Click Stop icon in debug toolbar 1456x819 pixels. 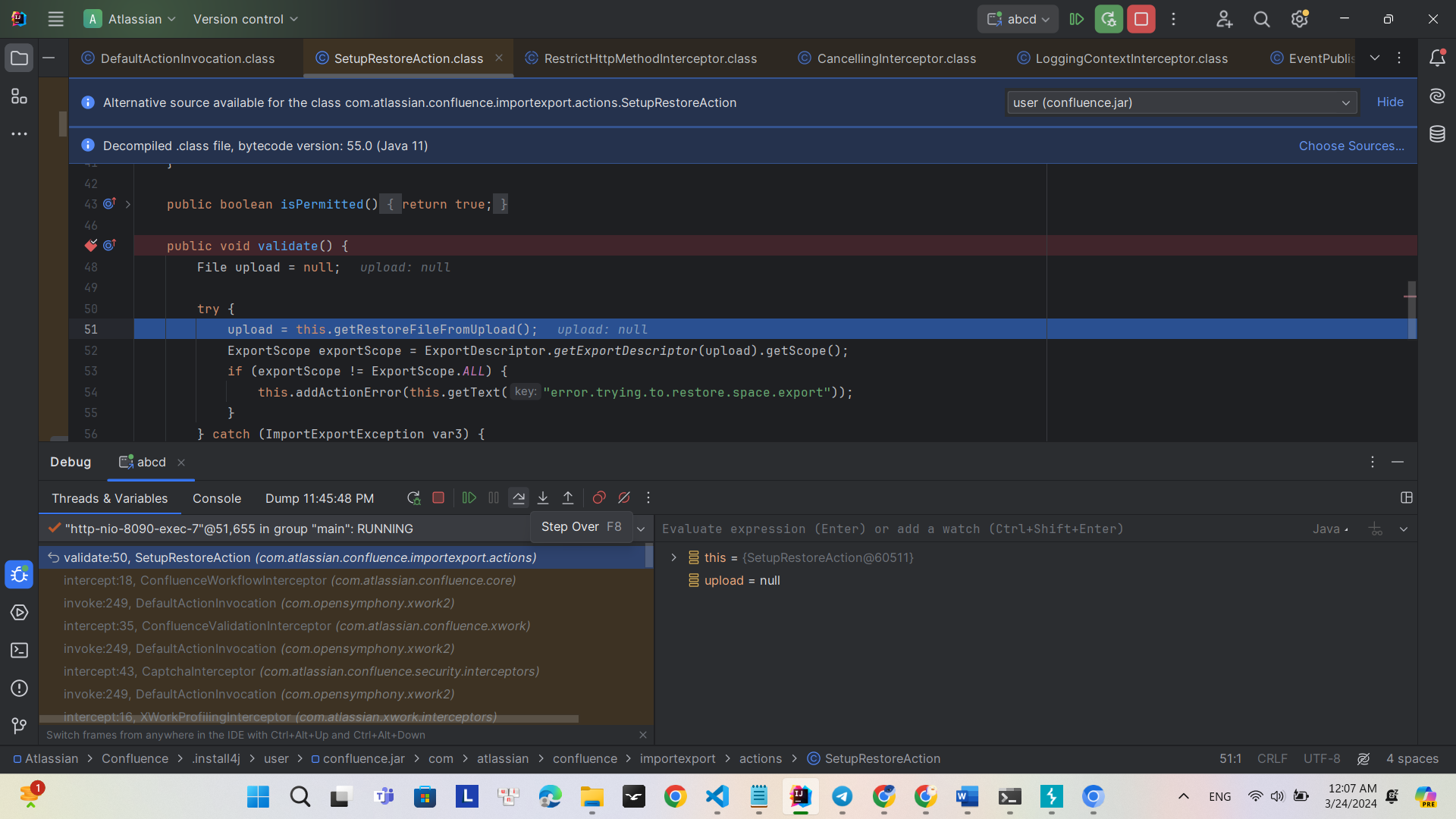click(x=438, y=497)
